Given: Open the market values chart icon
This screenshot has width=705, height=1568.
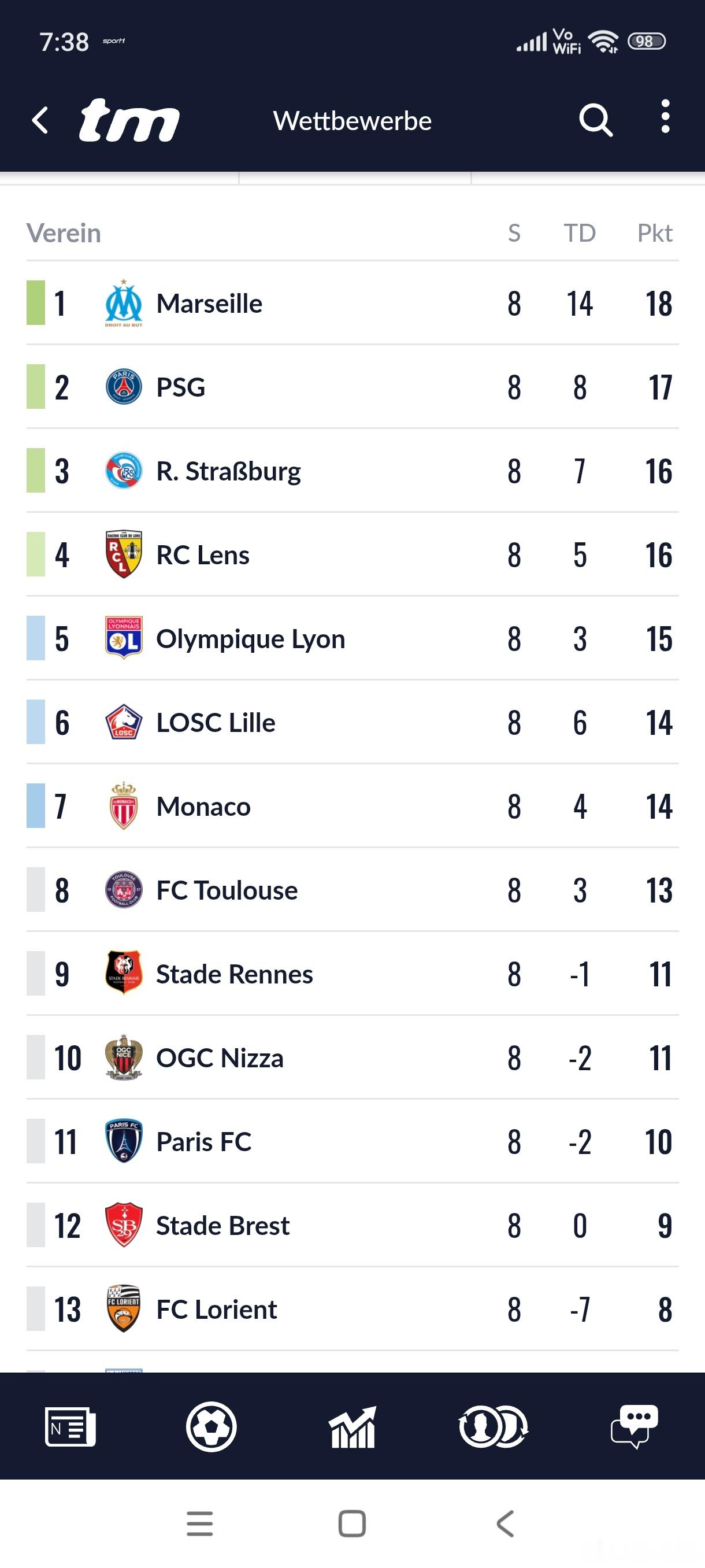Looking at the screenshot, I should point(352,1426).
